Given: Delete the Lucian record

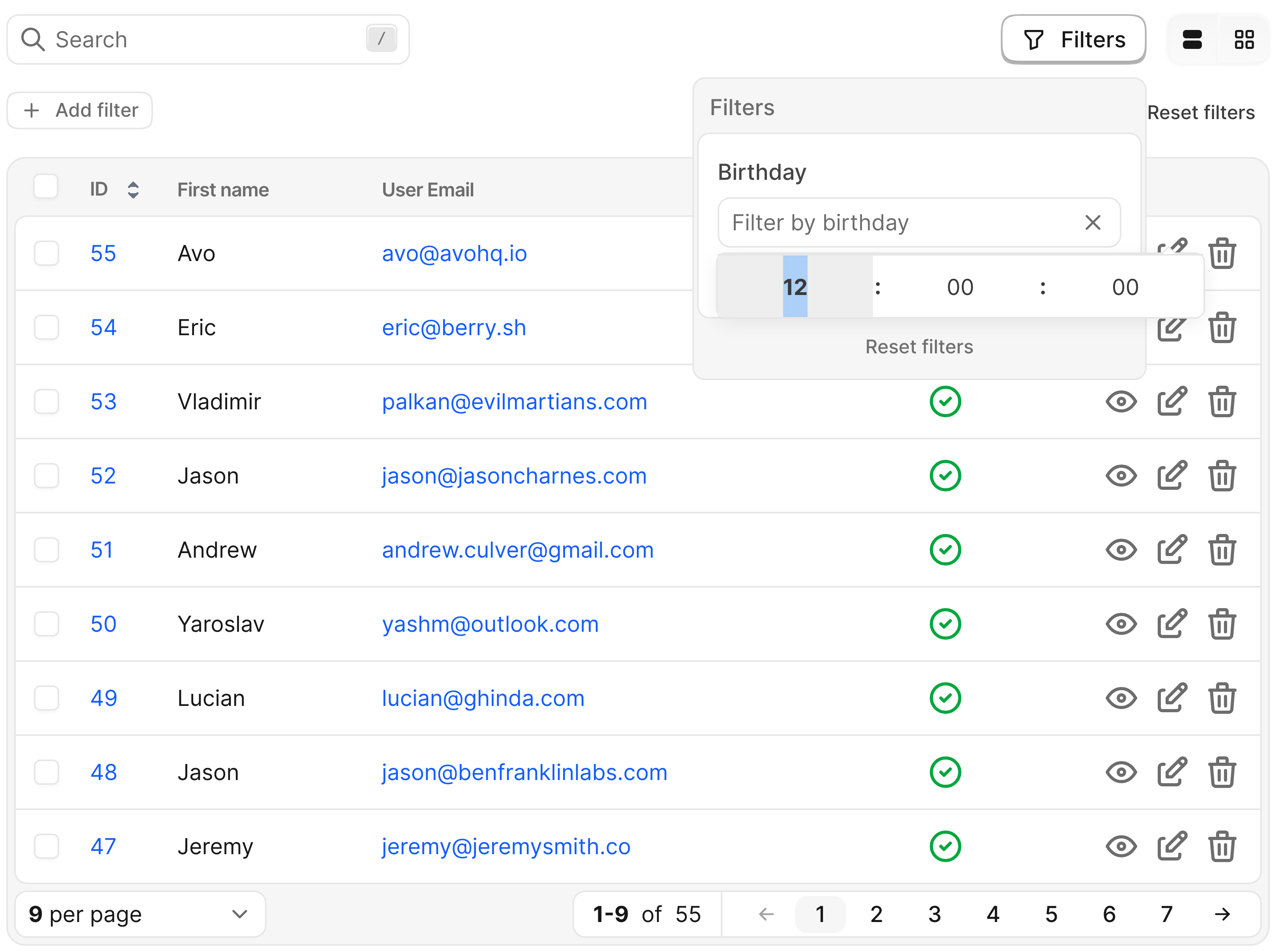Looking at the screenshot, I should click(1222, 698).
